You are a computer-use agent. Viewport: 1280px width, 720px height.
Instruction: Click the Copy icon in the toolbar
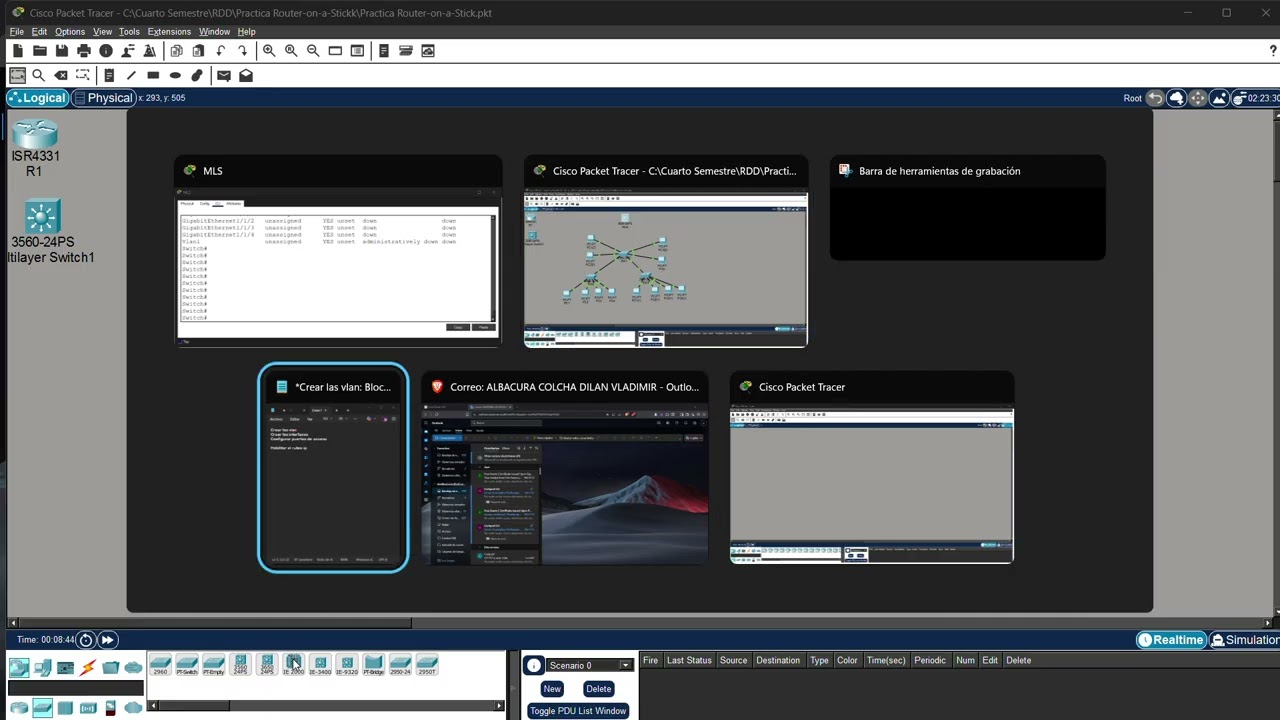pyautogui.click(x=177, y=51)
